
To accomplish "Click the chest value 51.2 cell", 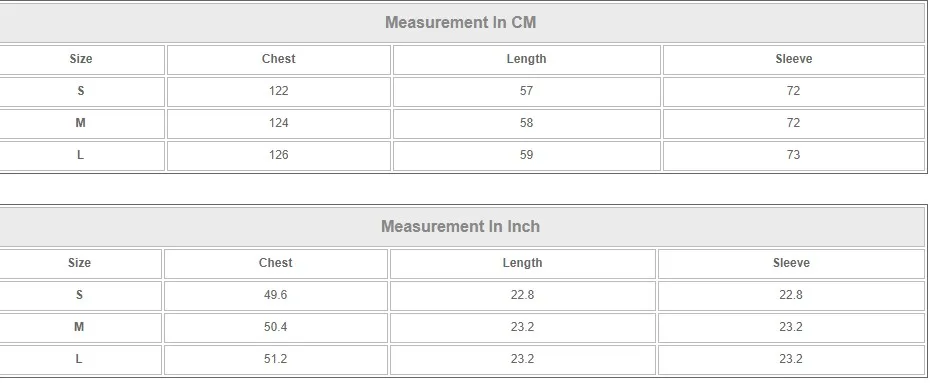I will coord(275,360).
